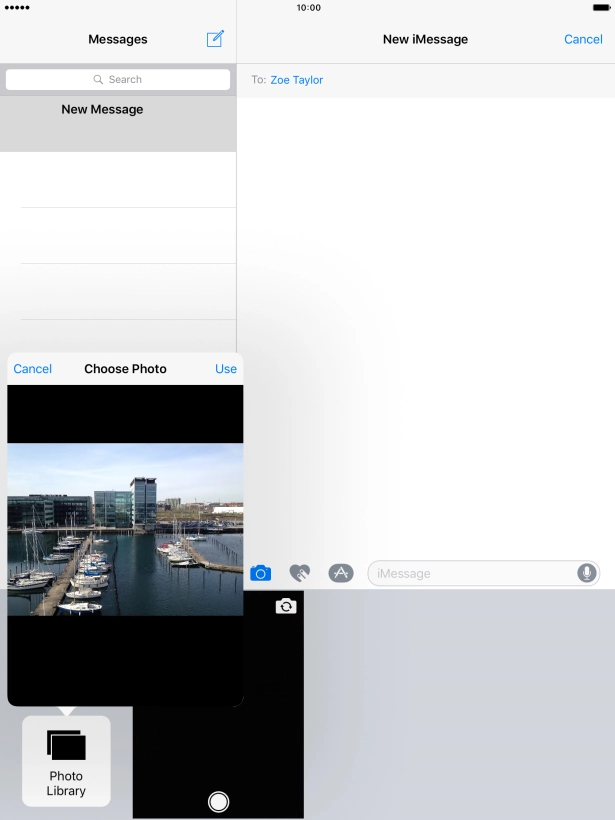Tap the signal strength dots

pyautogui.click(x=17, y=8)
